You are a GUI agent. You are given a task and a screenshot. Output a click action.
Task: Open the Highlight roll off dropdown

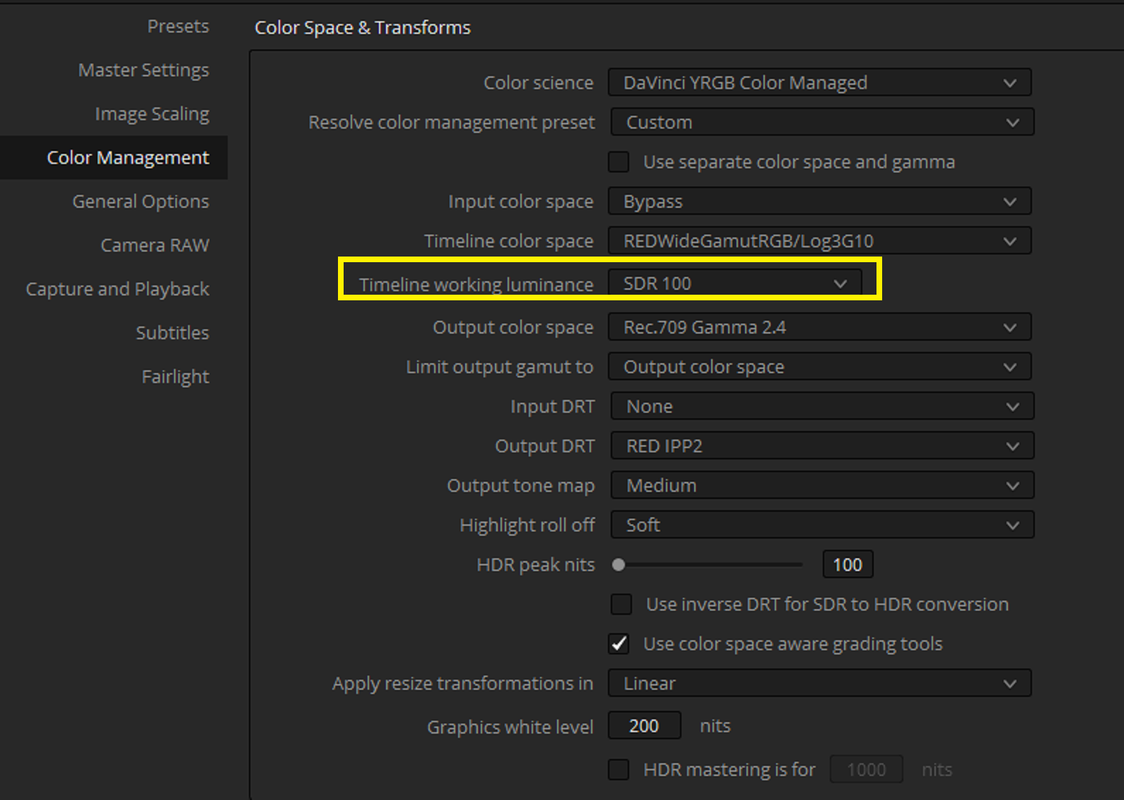[x=822, y=525]
